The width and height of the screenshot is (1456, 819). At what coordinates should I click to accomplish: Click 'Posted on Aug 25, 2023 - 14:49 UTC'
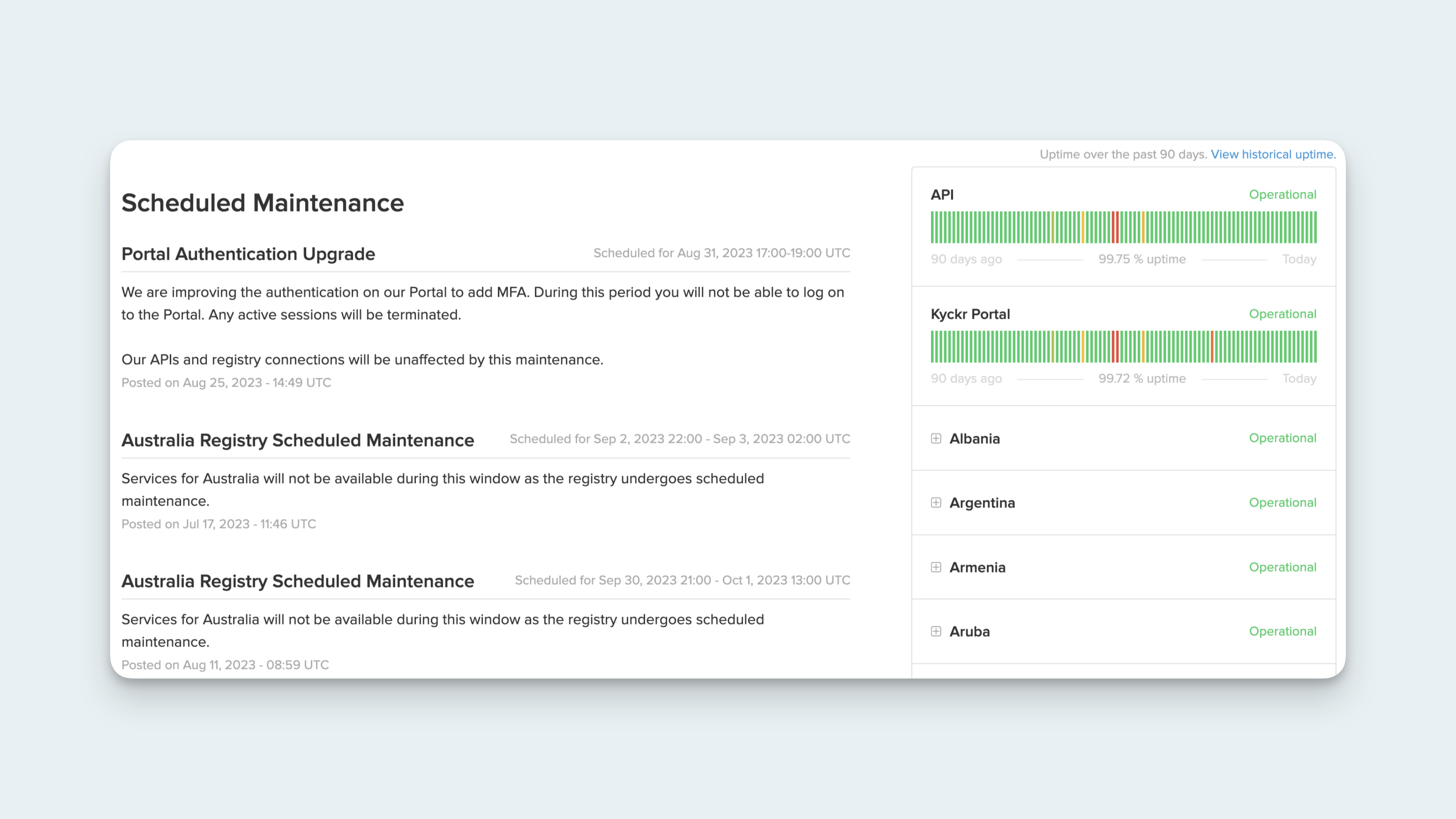click(x=226, y=383)
